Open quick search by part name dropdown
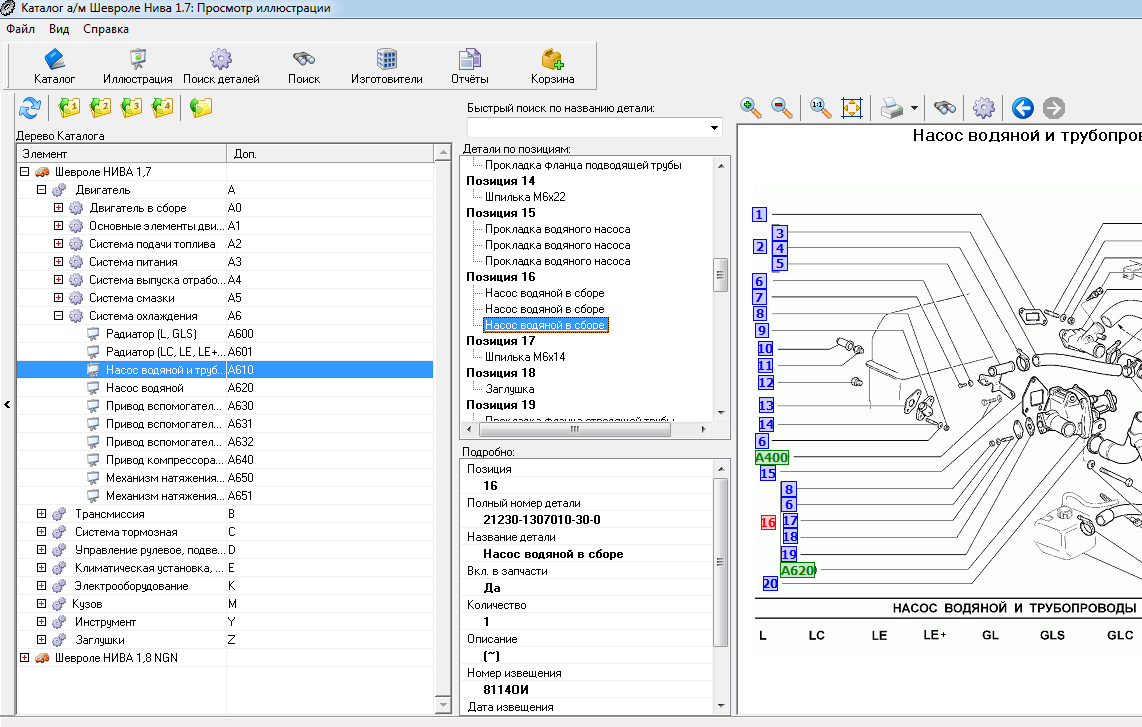This screenshot has height=727, width=1142. 714,127
